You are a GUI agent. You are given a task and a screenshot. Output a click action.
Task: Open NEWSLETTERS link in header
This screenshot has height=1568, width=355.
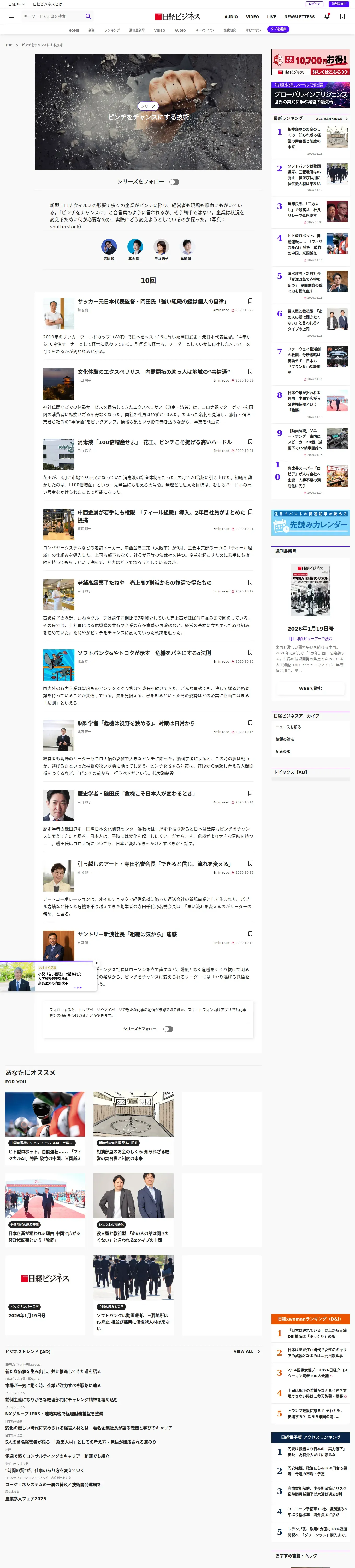(300, 16)
